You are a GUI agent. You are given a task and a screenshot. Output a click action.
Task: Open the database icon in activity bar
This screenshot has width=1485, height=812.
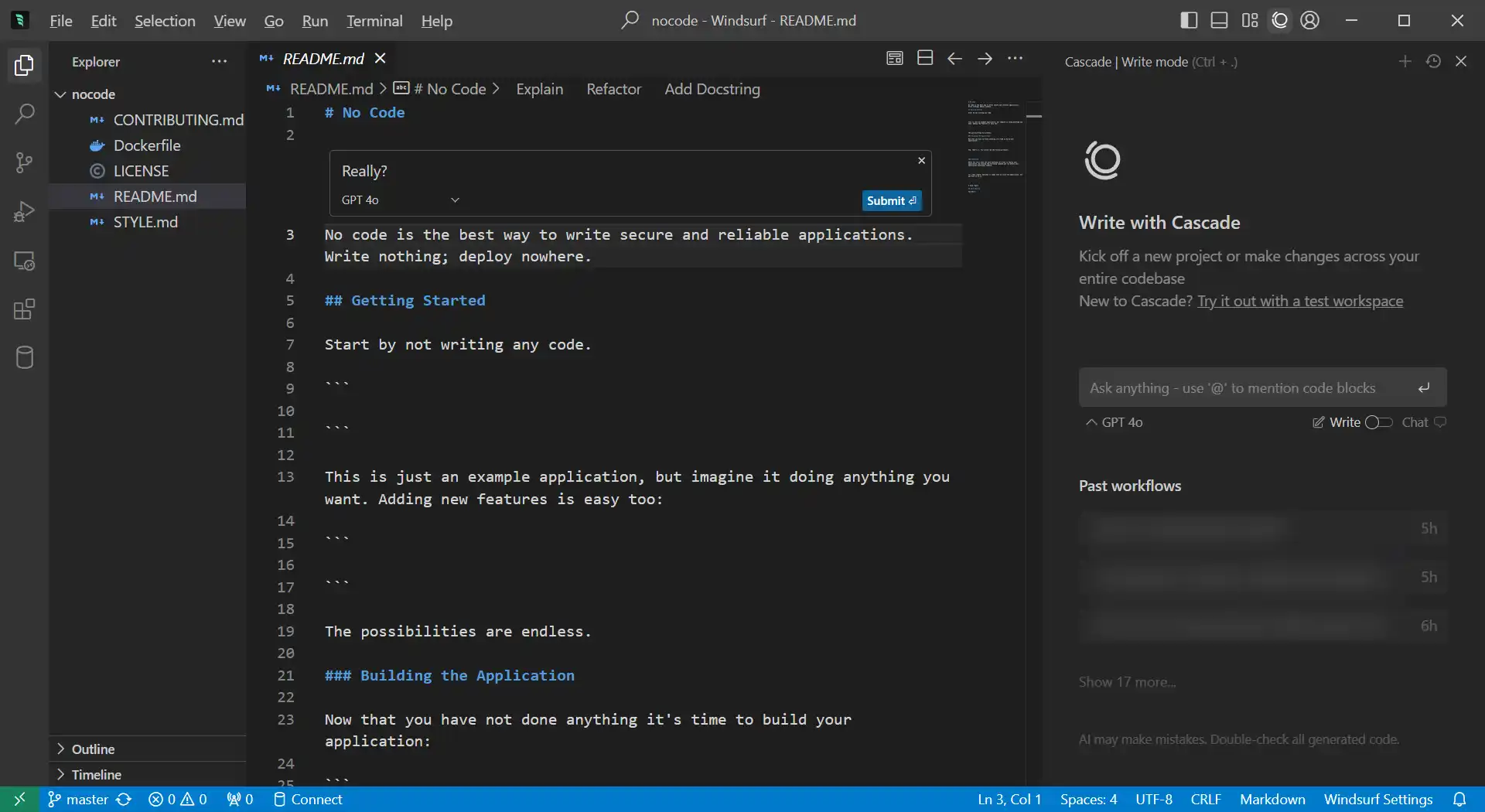pyautogui.click(x=24, y=358)
